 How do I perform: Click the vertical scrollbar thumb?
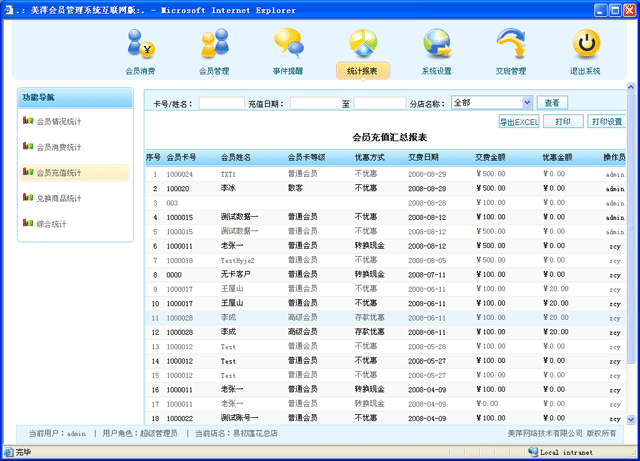tap(631, 228)
